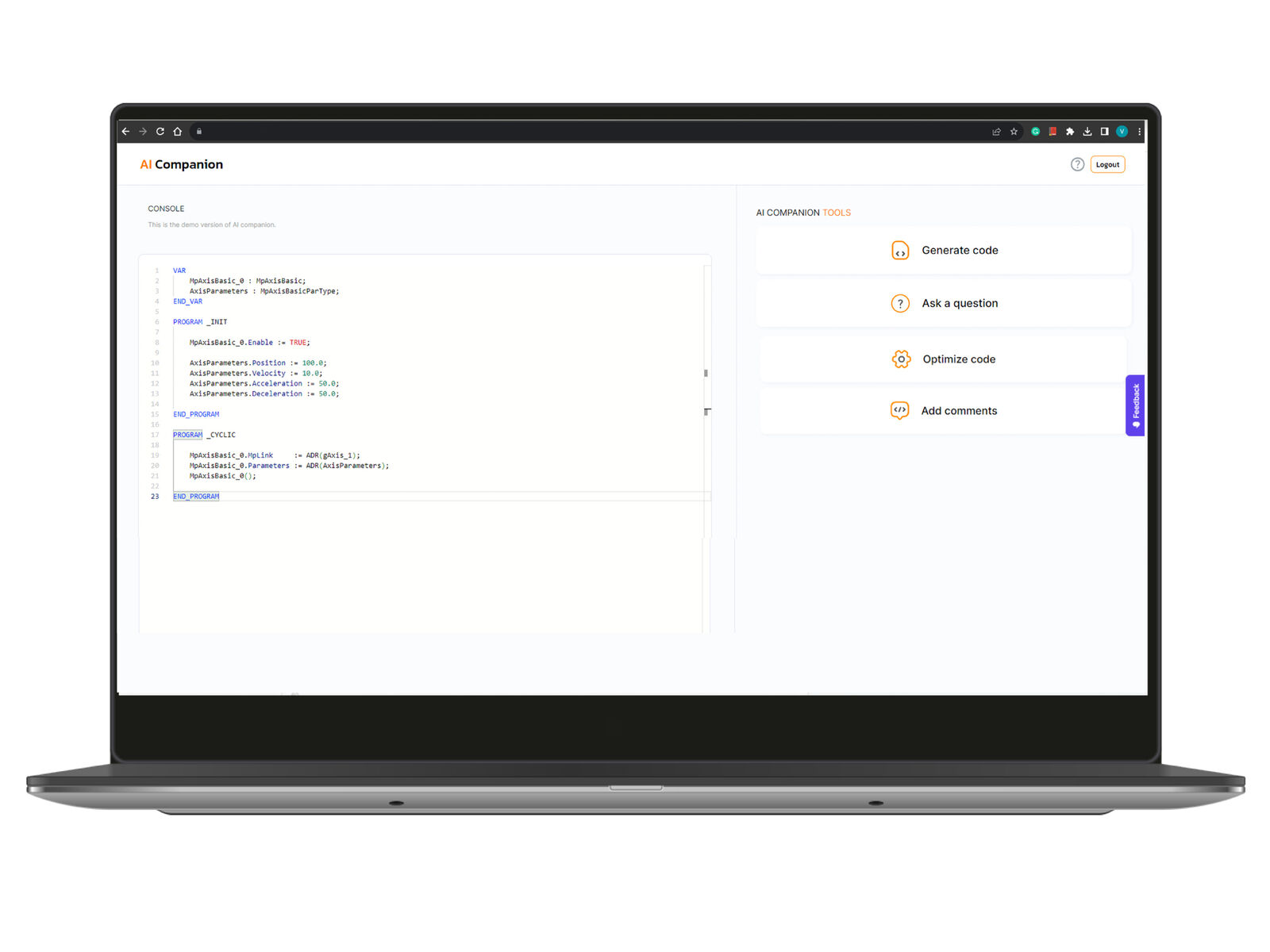
Task: Click the browser home icon
Action: tap(178, 132)
